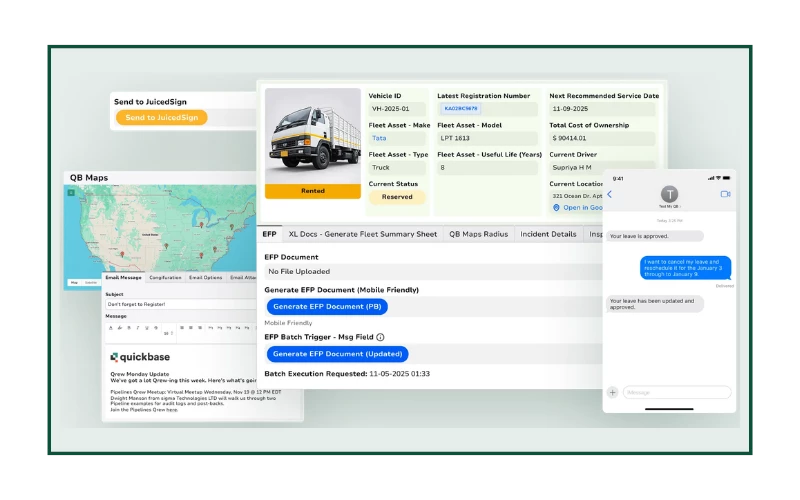Tap the T contact avatar in chat
Viewport: 800px width, 500px height.
[669, 194]
